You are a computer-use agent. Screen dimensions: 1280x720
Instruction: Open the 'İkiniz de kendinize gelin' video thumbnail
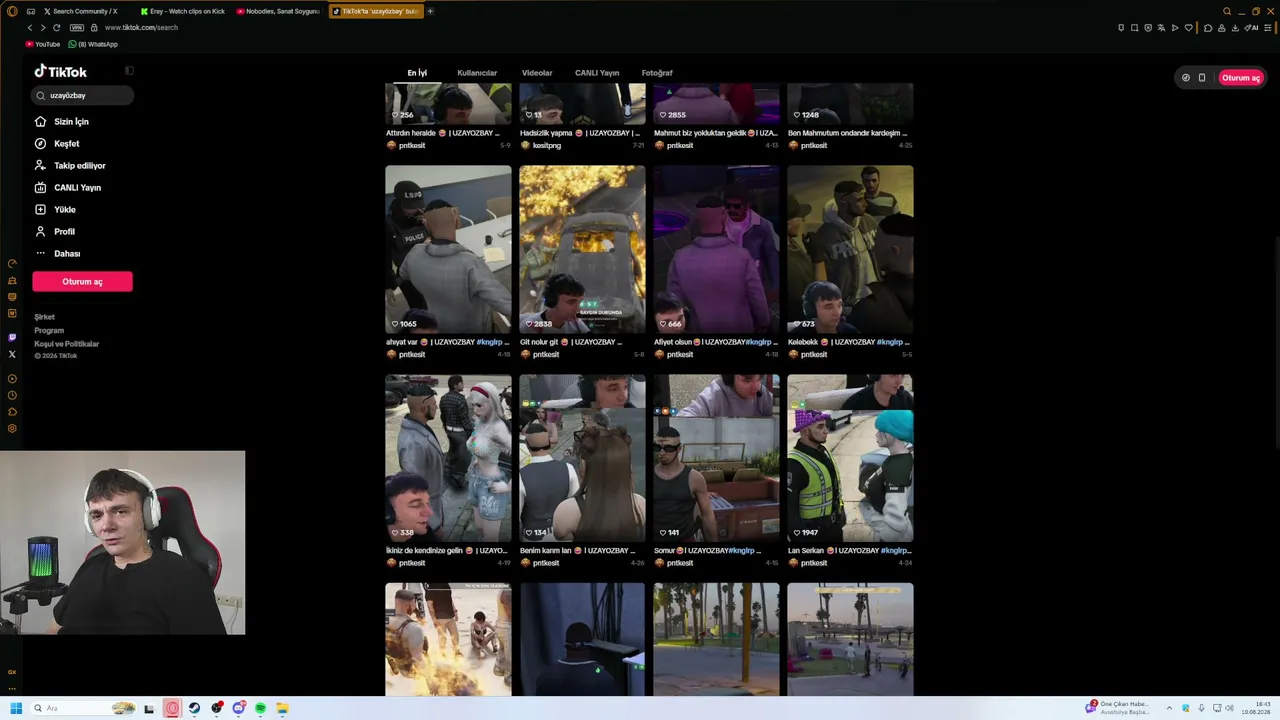pos(448,458)
